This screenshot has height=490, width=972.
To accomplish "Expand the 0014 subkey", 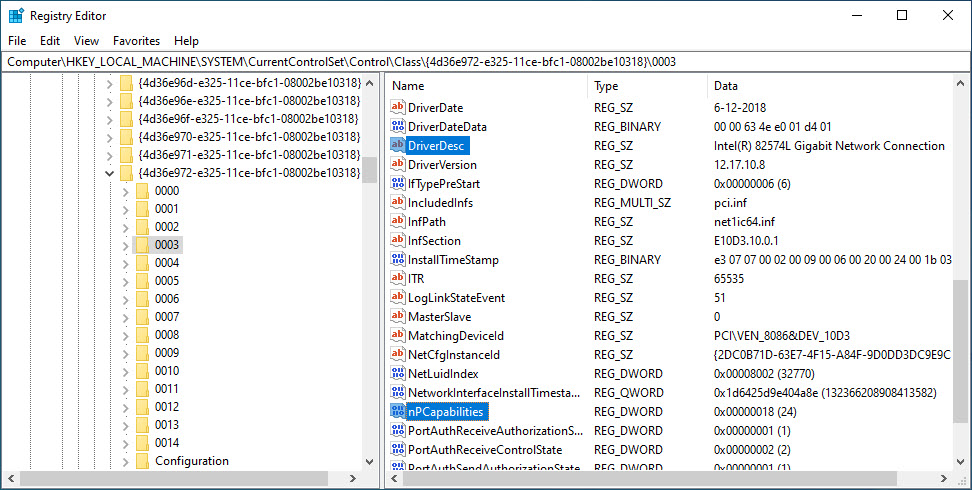I will pos(125,443).
